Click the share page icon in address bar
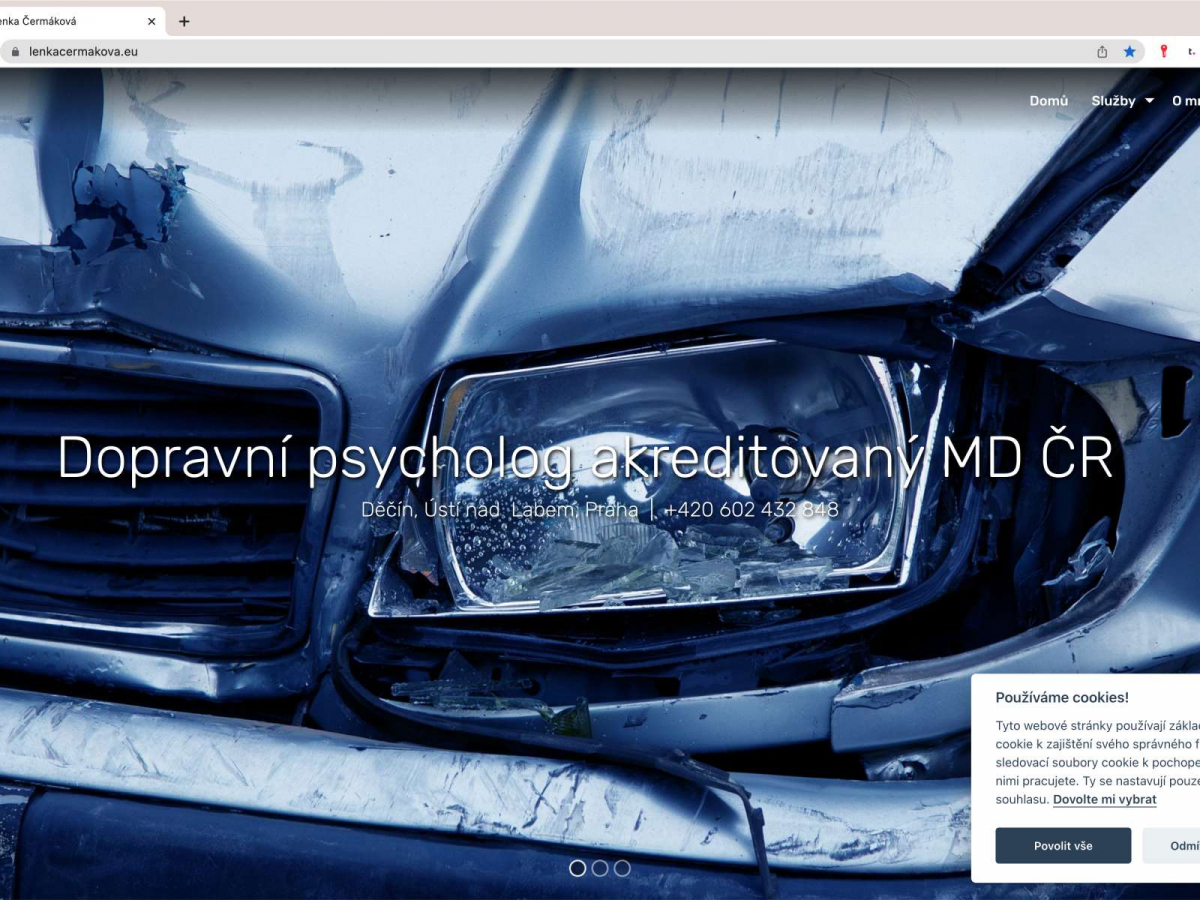Image resolution: width=1200 pixels, height=900 pixels. (x=1102, y=51)
